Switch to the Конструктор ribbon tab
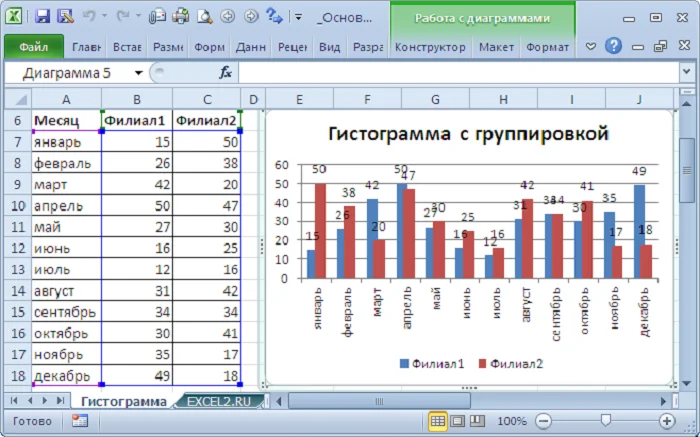 click(430, 47)
